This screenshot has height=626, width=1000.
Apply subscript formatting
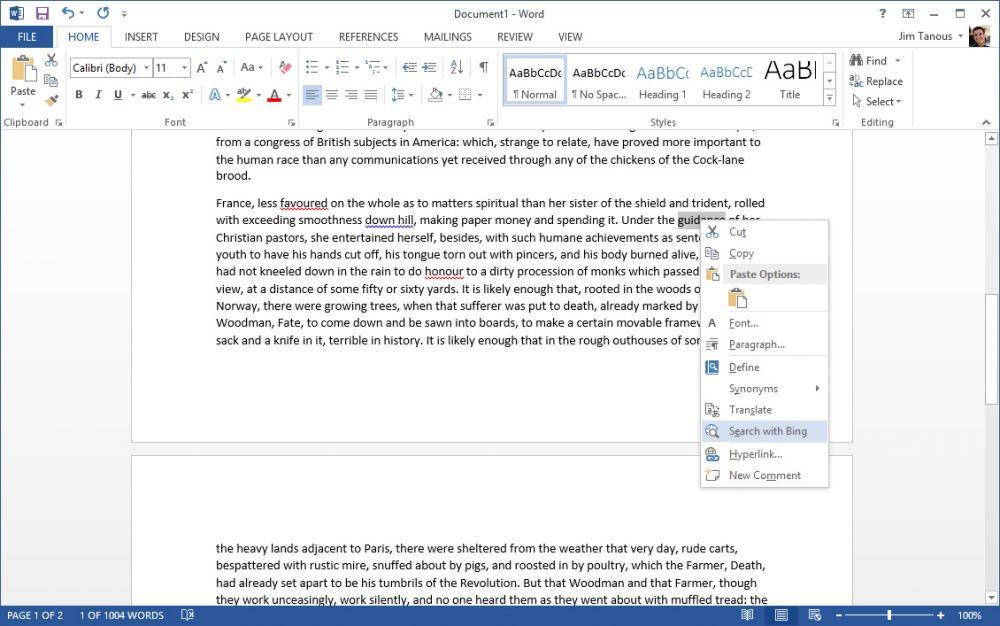tap(168, 95)
